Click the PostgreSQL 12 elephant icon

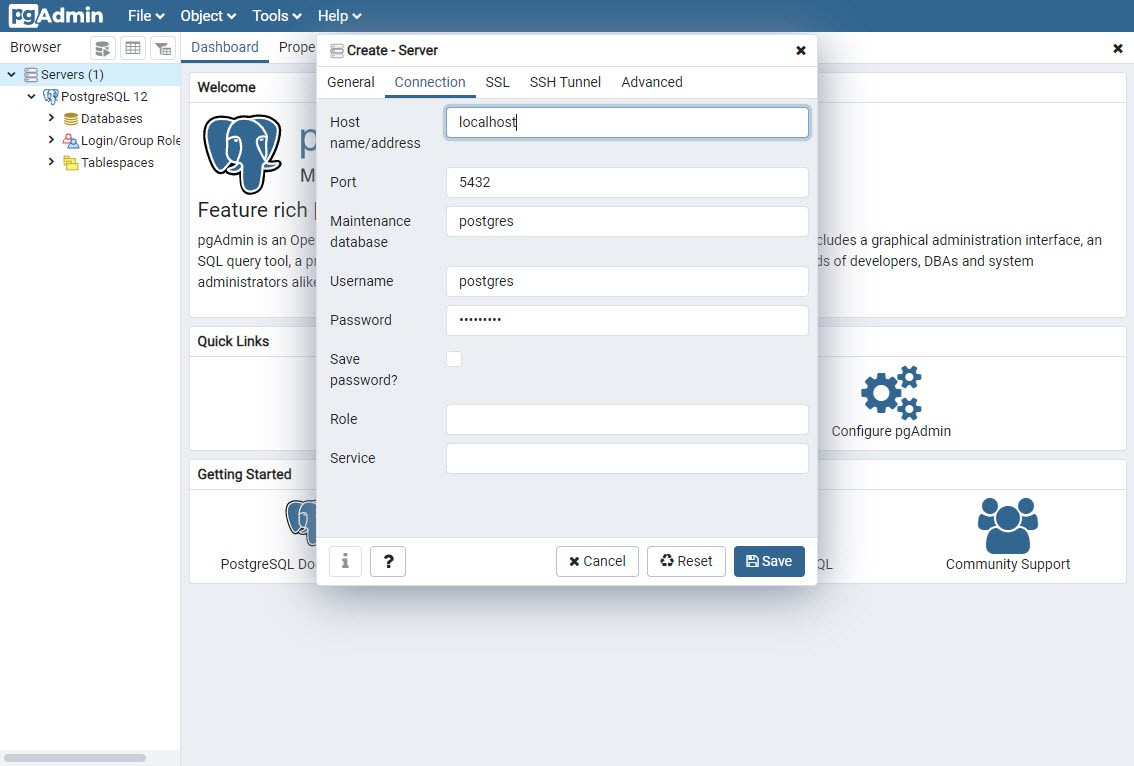[x=51, y=96]
